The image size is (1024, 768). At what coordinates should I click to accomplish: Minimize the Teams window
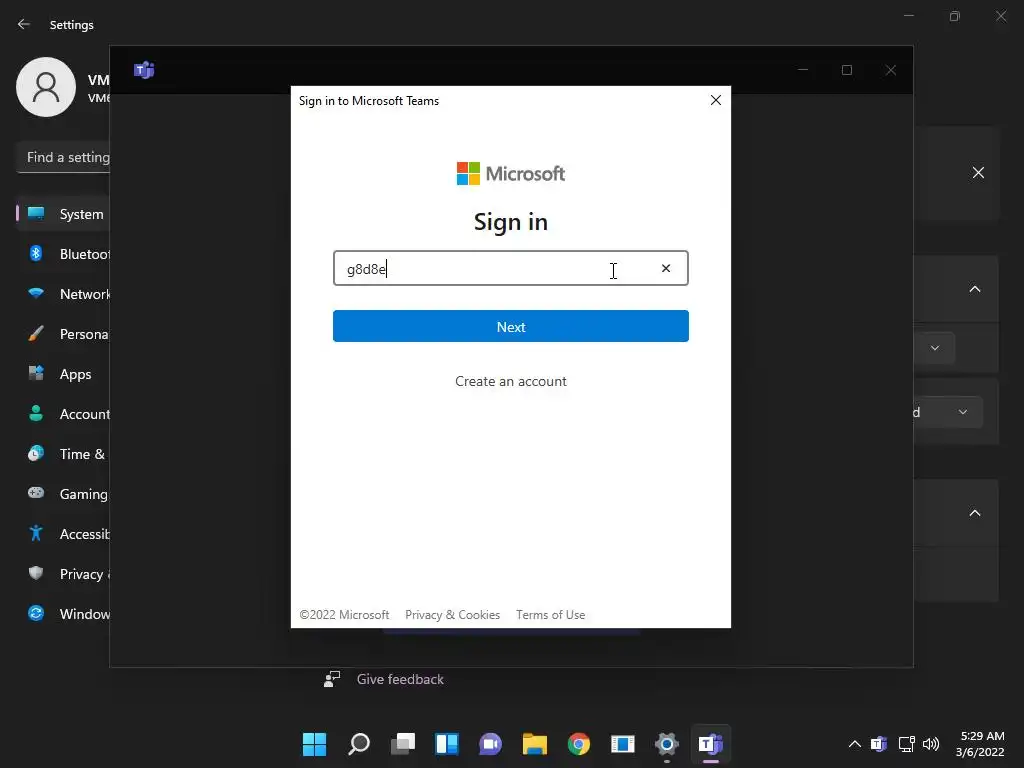[803, 70]
